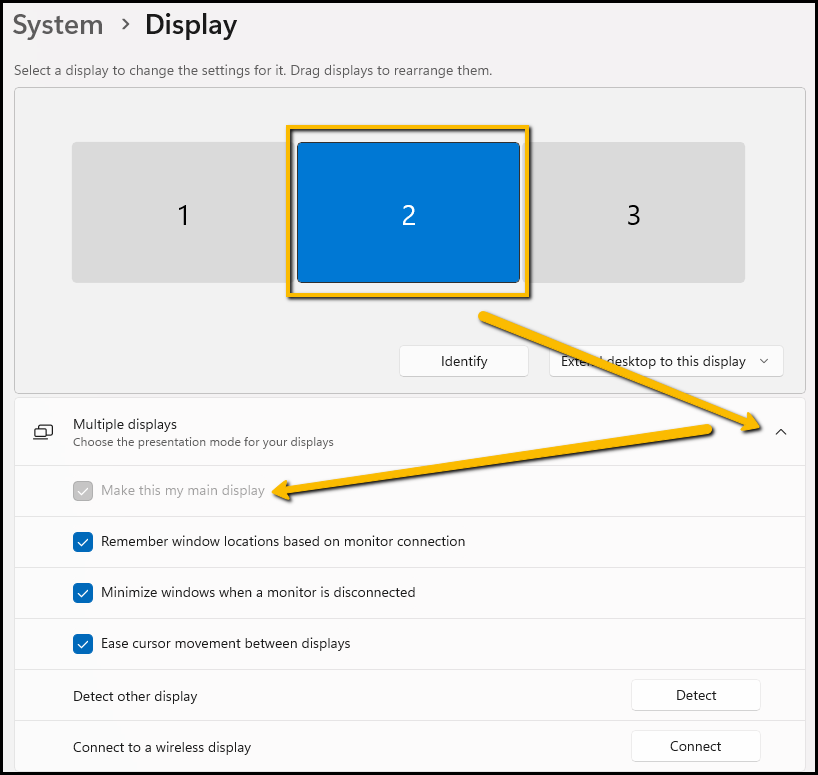This screenshot has height=775, width=818.
Task: Disable Minimize windows when monitor is disconnected
Action: coord(83,593)
